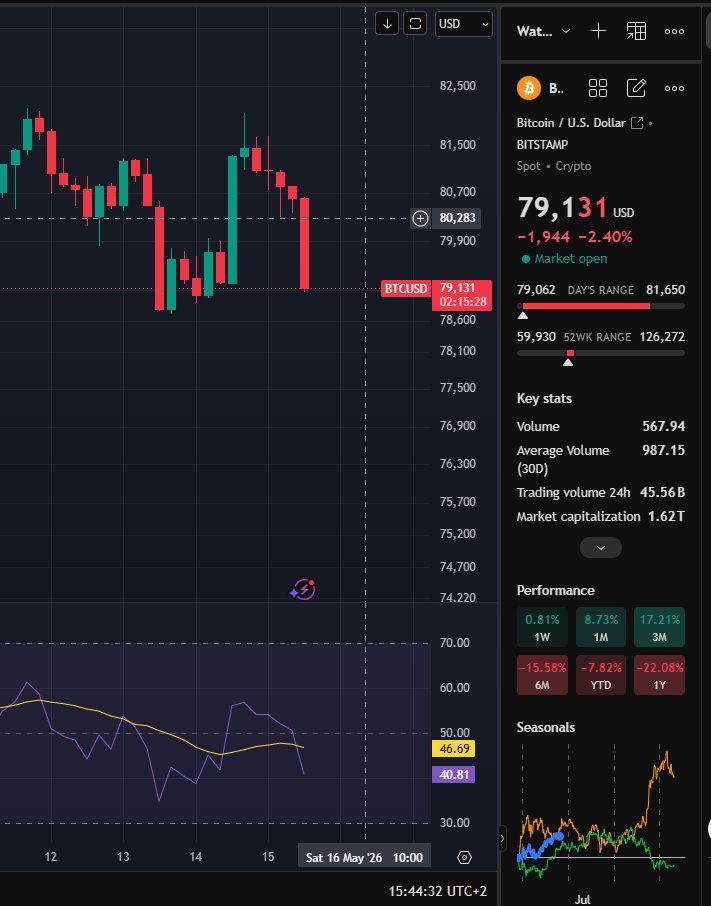This screenshot has width=711, height=906.
Task: Click the 52WK range bar
Action: point(601,352)
